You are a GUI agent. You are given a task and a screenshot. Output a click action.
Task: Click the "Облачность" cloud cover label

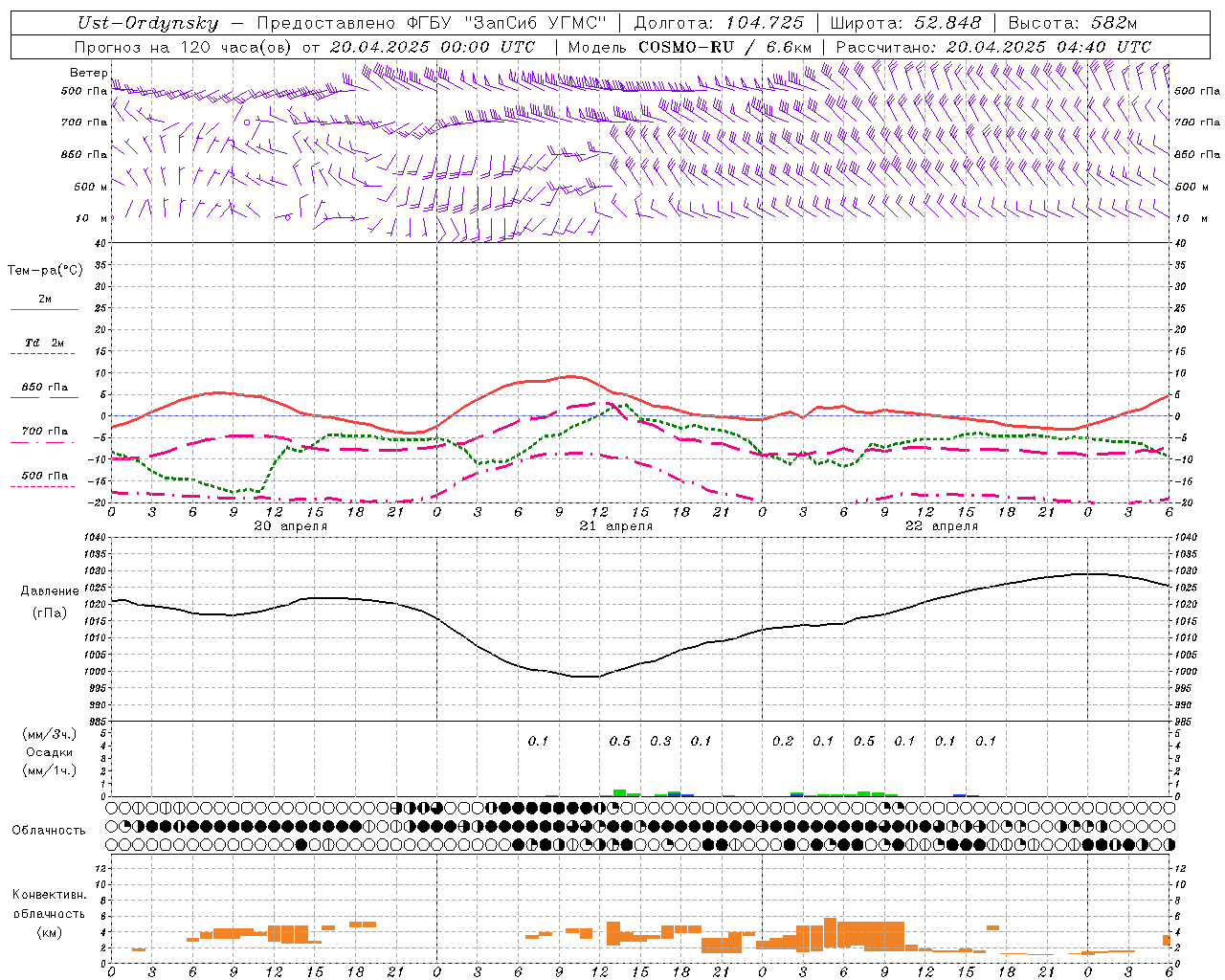pyautogui.click(x=49, y=830)
